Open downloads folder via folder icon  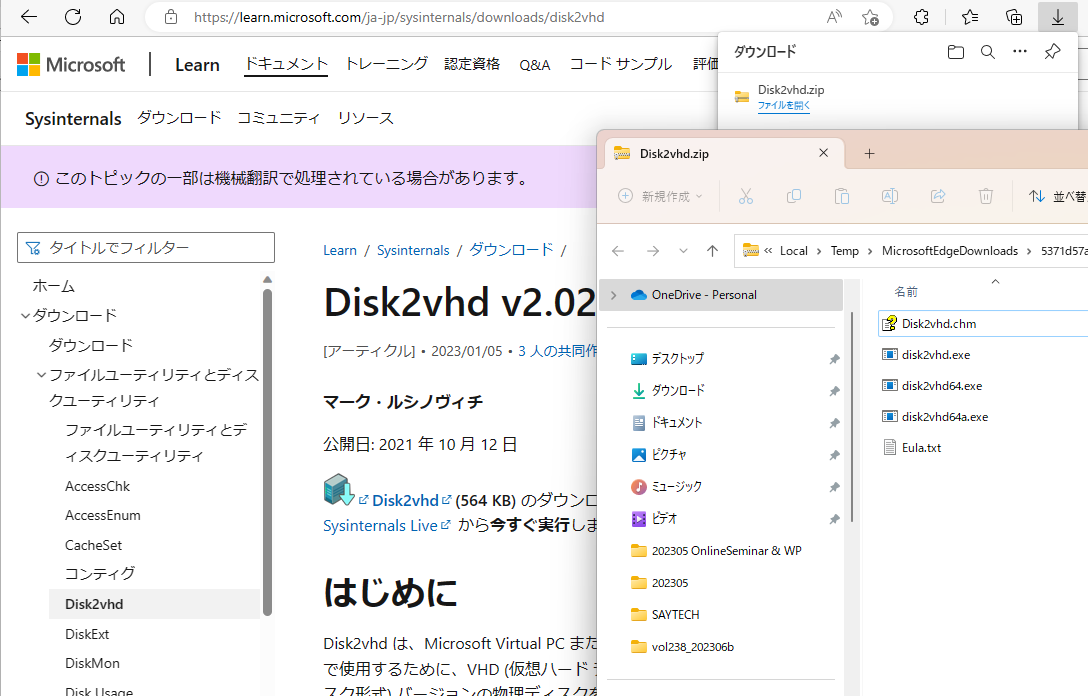pos(955,51)
